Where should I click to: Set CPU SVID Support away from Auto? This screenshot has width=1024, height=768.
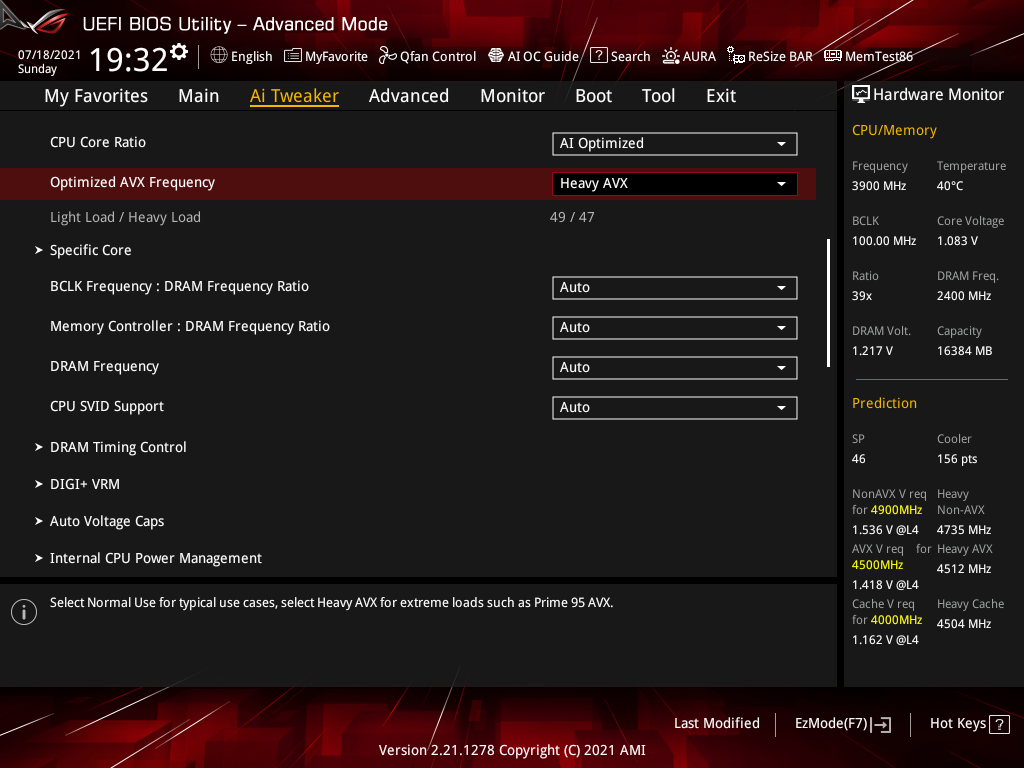click(674, 407)
